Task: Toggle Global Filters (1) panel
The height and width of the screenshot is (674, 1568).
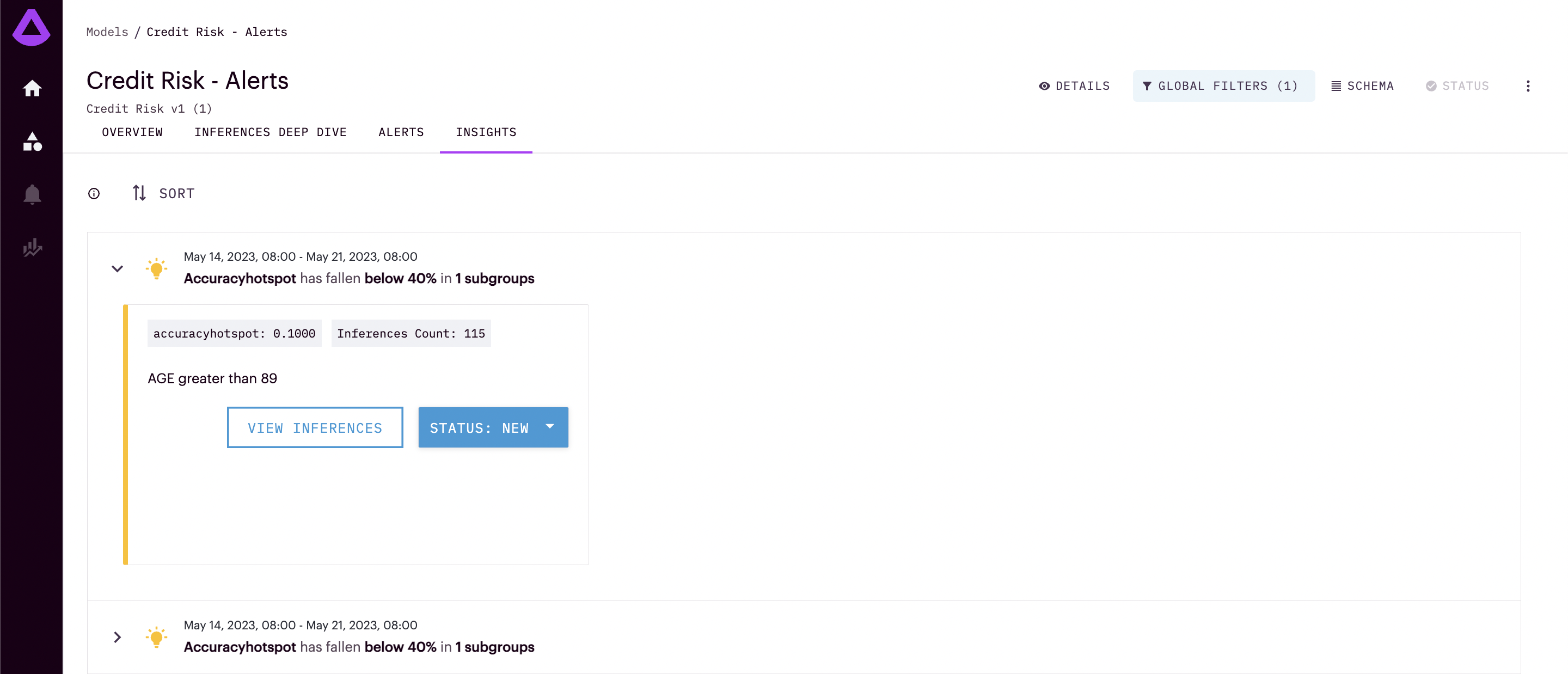Action: tap(1223, 86)
